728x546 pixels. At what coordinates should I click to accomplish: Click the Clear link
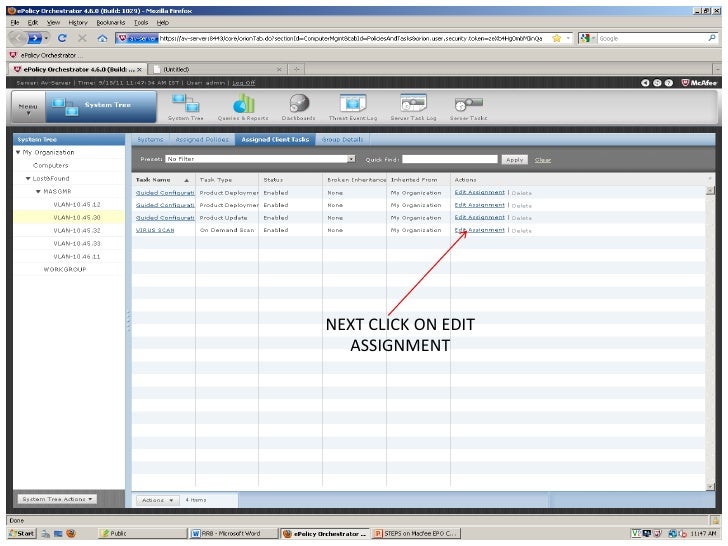click(542, 160)
